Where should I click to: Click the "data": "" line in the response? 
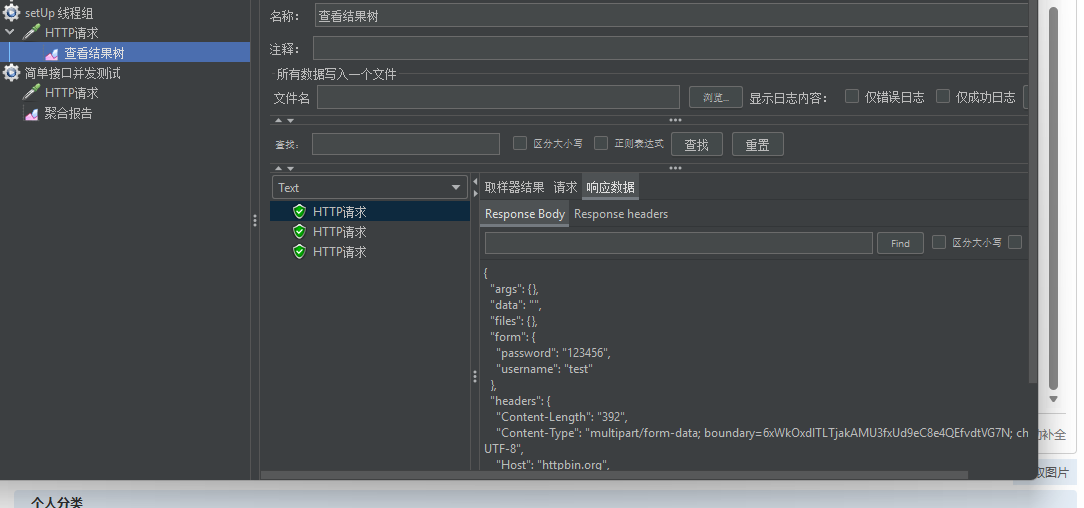pos(516,305)
